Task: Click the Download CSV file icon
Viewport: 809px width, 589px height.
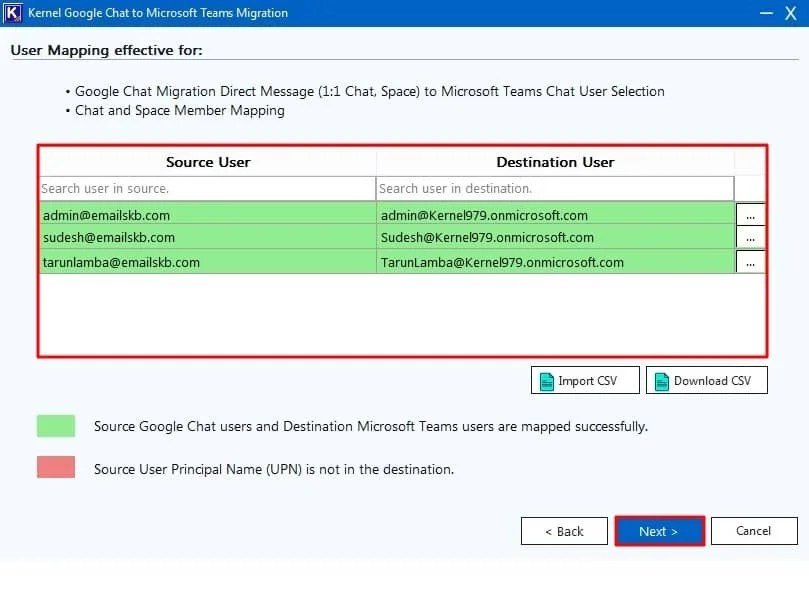Action: coord(662,381)
